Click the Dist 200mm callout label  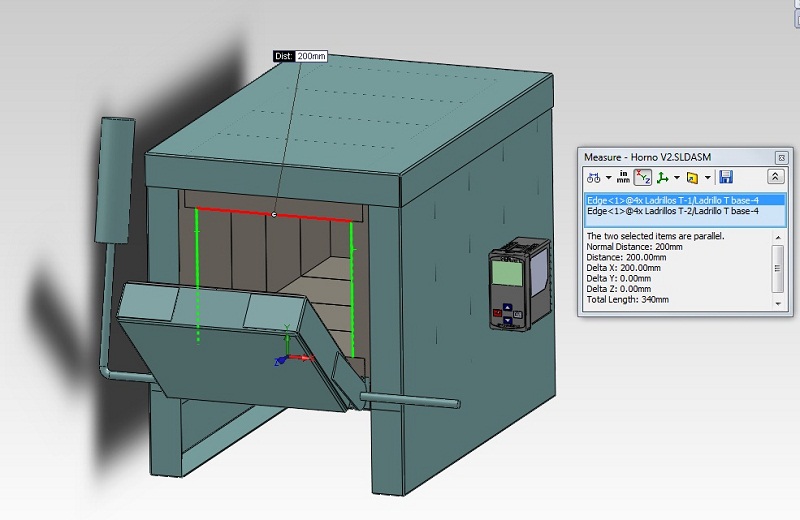tap(301, 56)
